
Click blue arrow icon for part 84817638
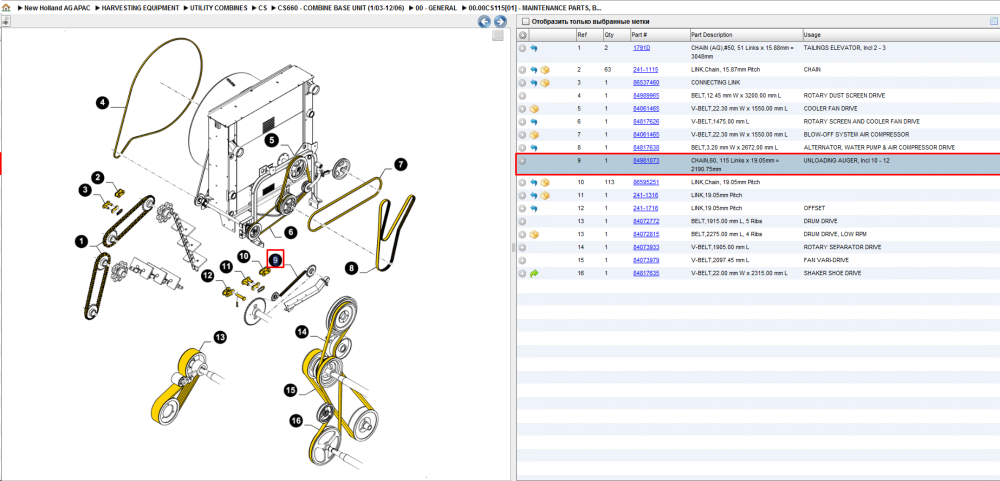coord(534,148)
